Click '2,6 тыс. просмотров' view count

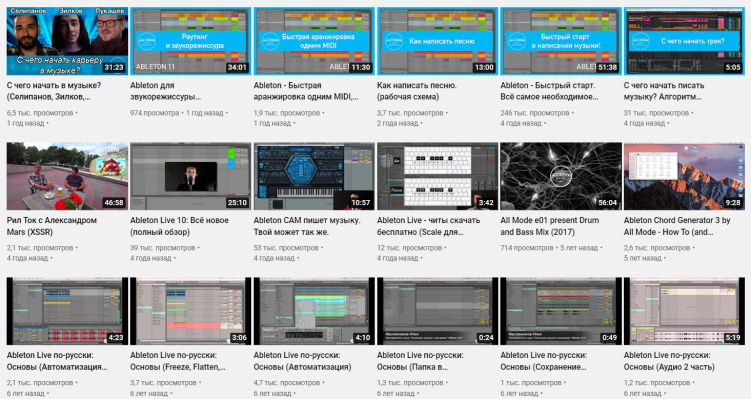[657, 248]
